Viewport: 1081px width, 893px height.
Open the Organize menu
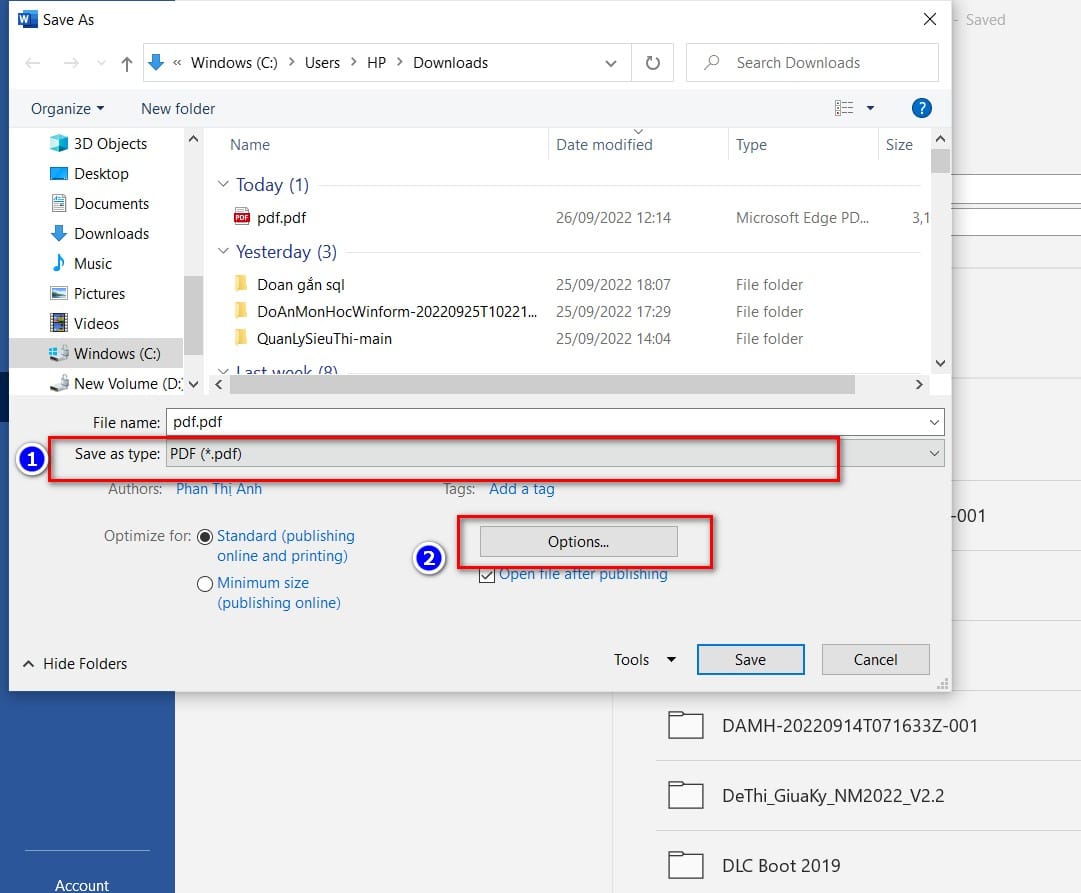tap(68, 109)
